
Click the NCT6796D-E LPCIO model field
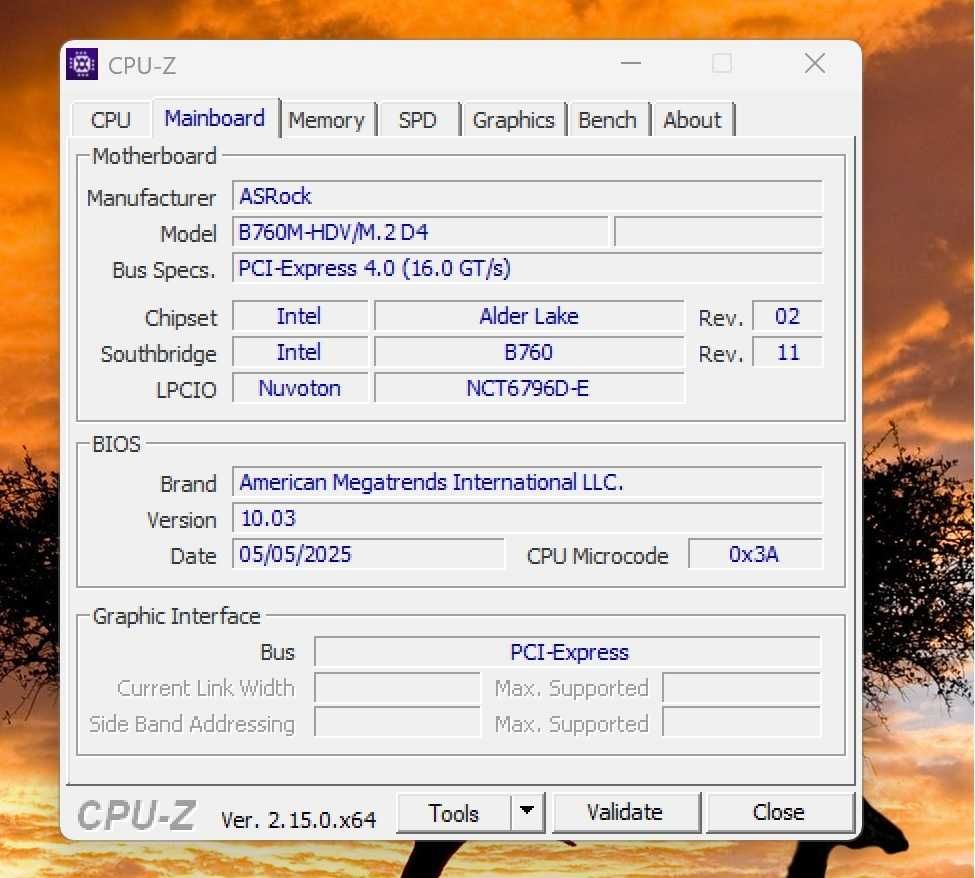[x=529, y=389]
